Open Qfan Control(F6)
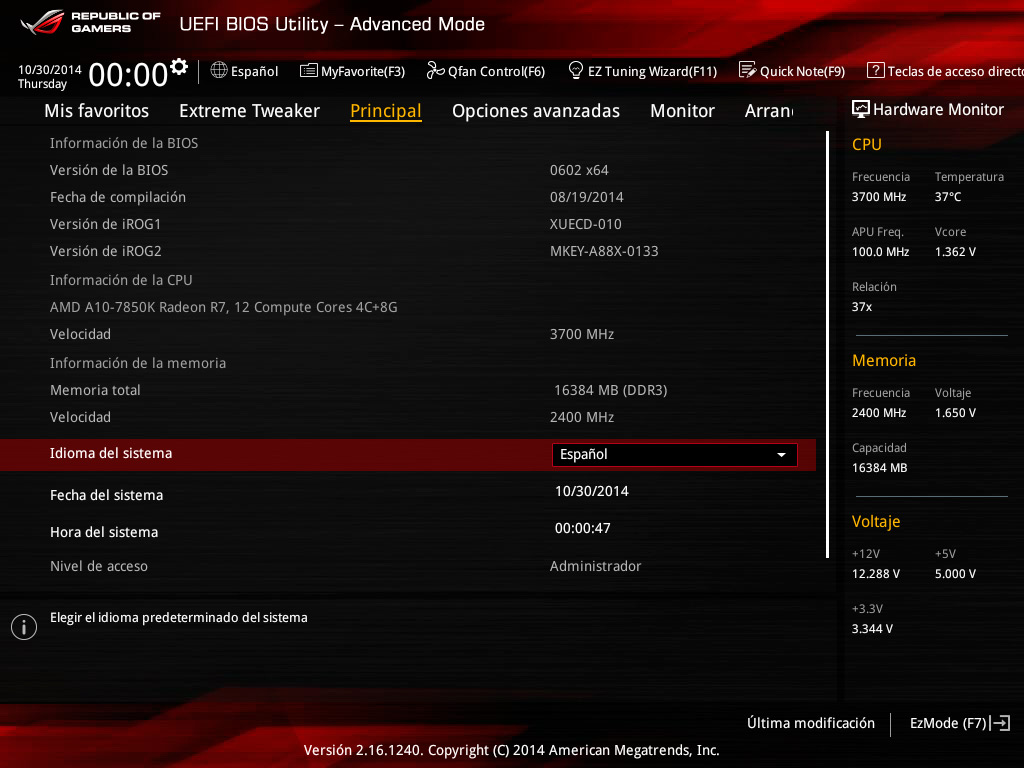 click(x=486, y=71)
